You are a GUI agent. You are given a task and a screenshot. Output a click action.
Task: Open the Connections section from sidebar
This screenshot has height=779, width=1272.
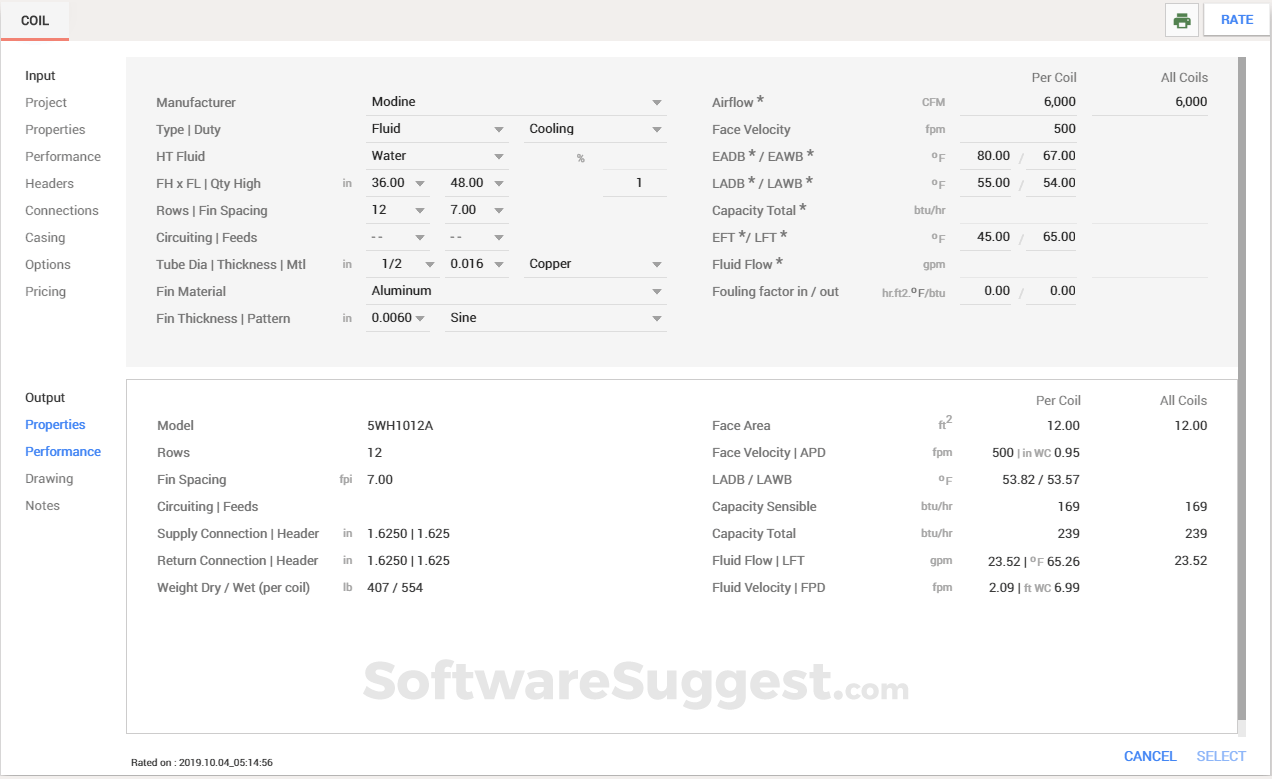pos(62,210)
